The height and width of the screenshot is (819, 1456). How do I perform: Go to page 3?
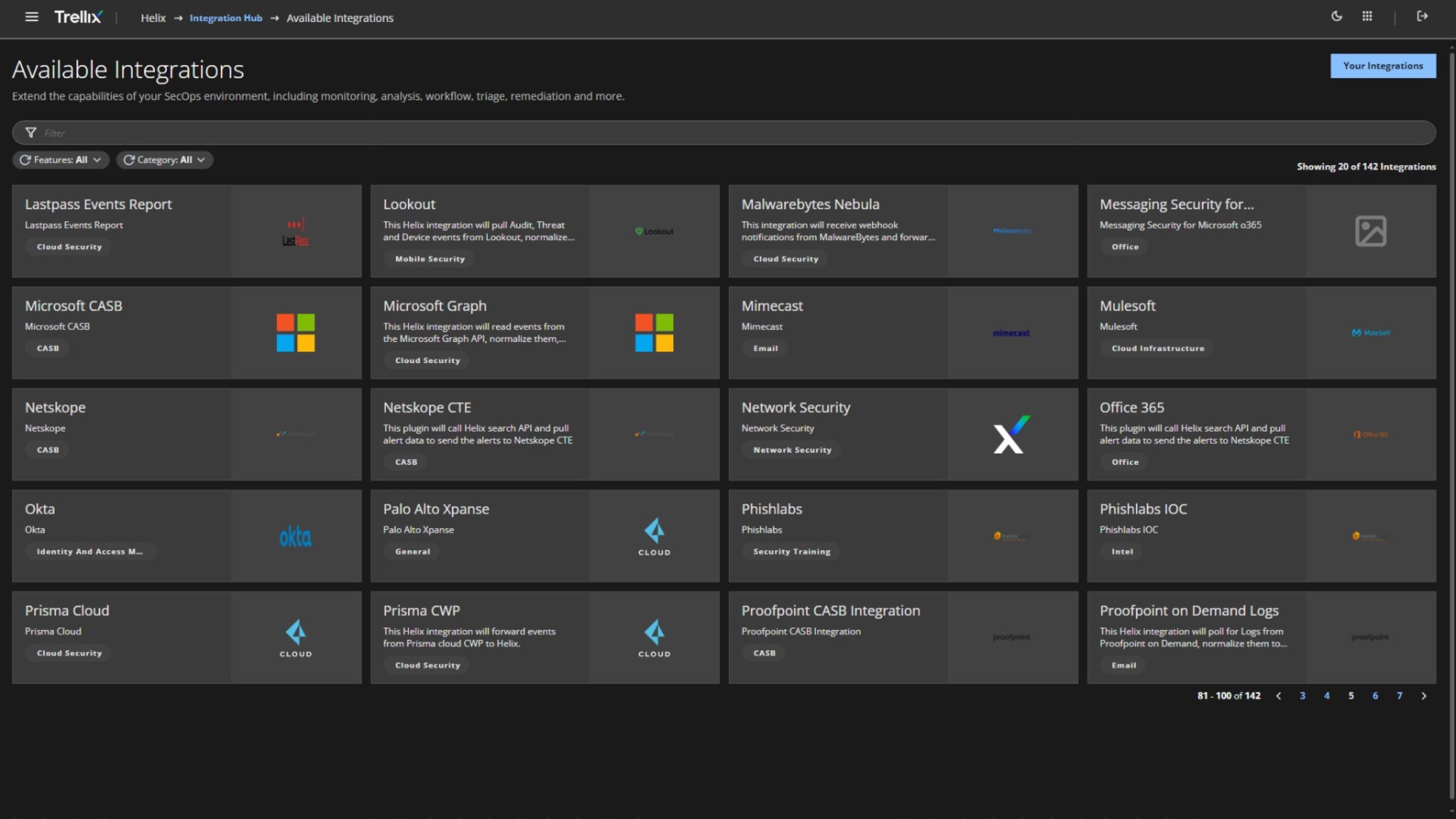pyautogui.click(x=1303, y=696)
